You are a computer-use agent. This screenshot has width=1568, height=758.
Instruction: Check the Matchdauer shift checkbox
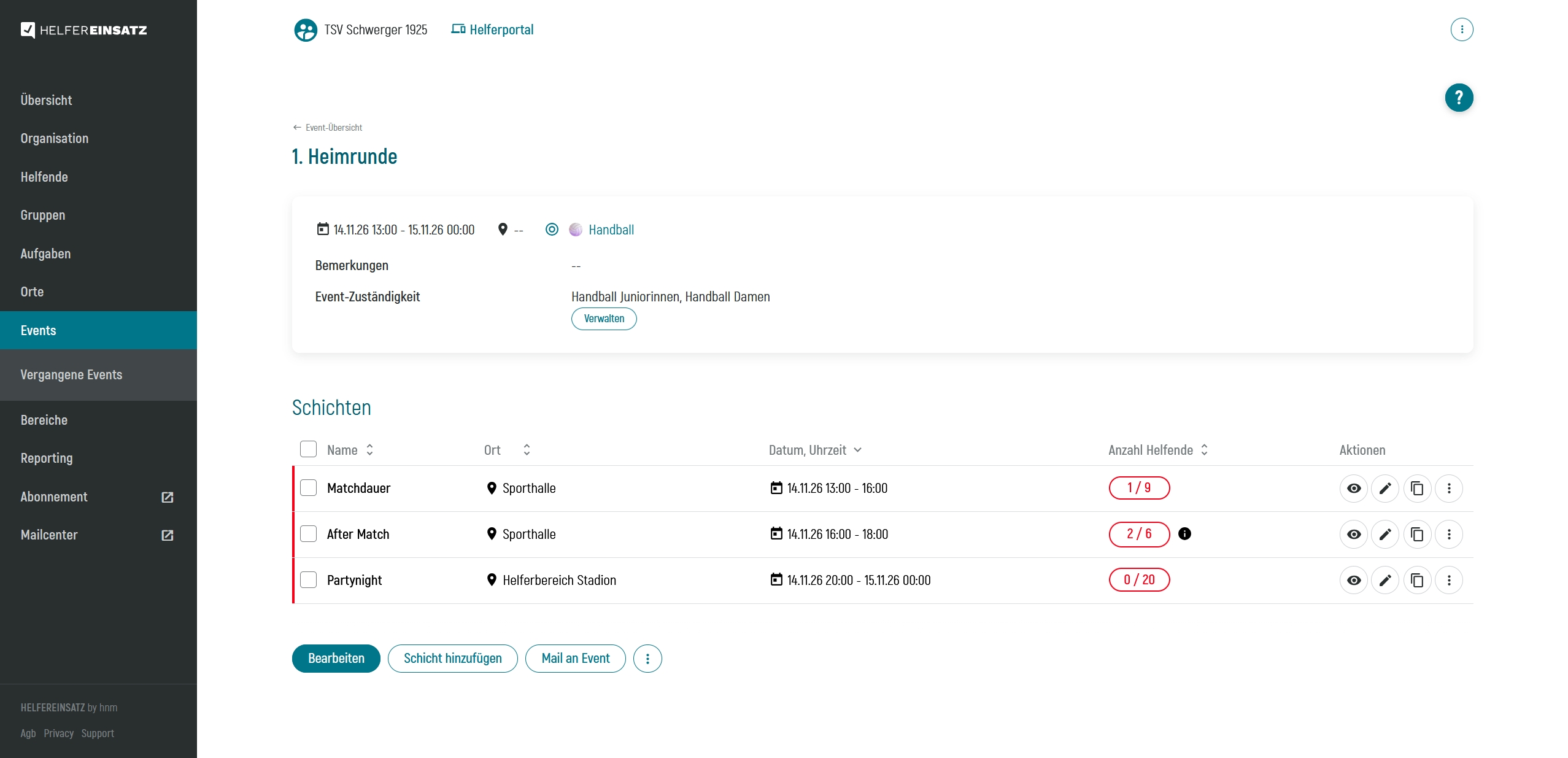point(308,488)
